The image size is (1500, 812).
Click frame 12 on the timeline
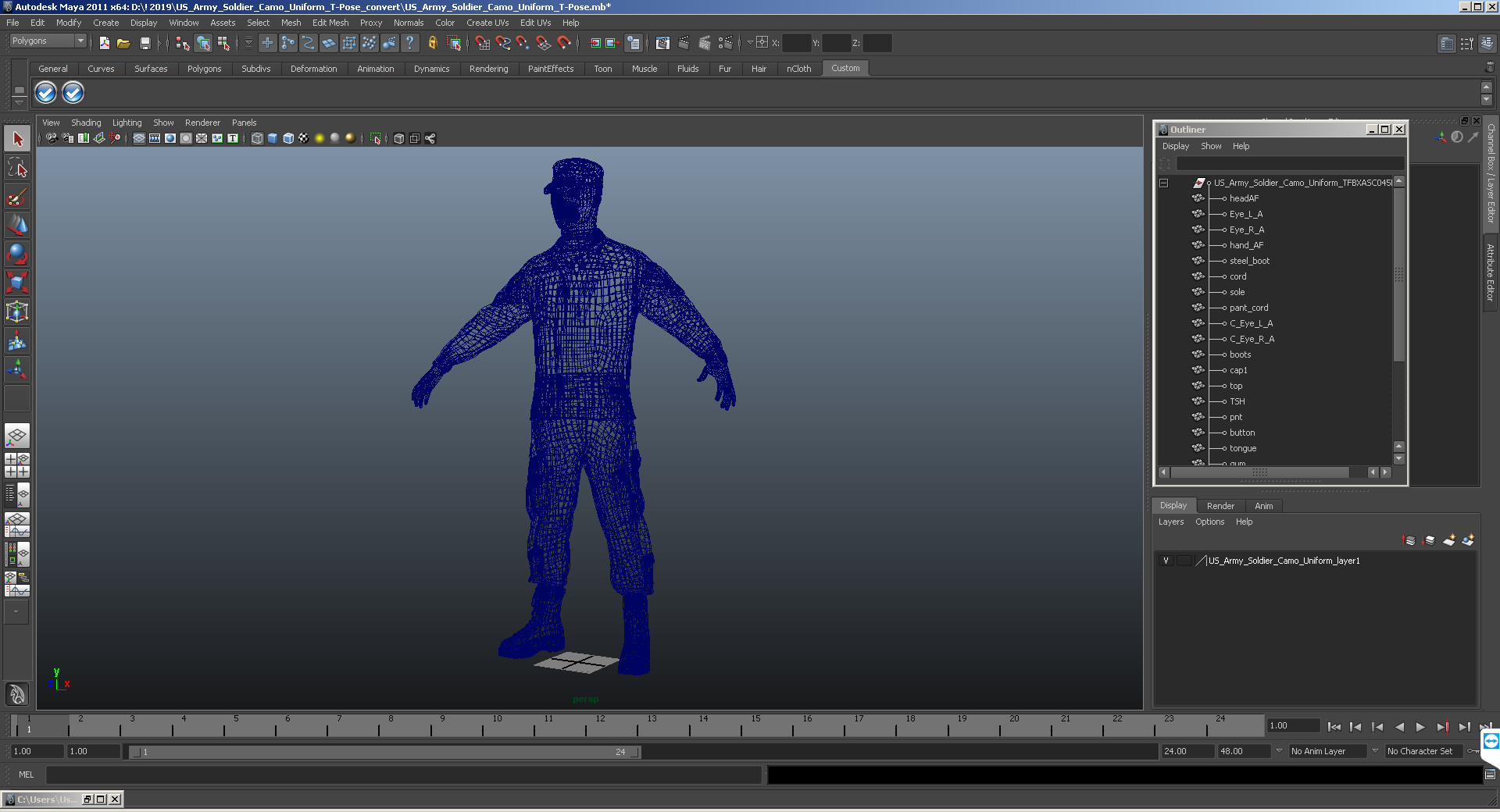point(600,726)
